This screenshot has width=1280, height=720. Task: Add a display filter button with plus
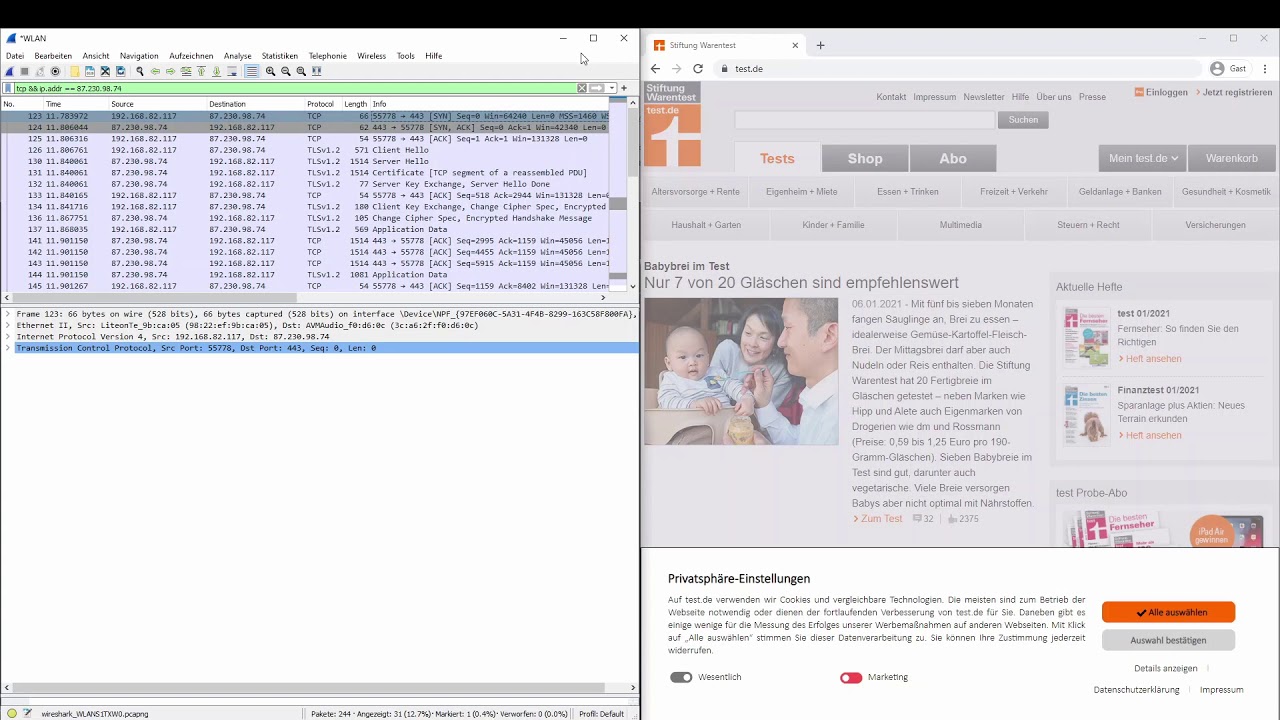624,88
